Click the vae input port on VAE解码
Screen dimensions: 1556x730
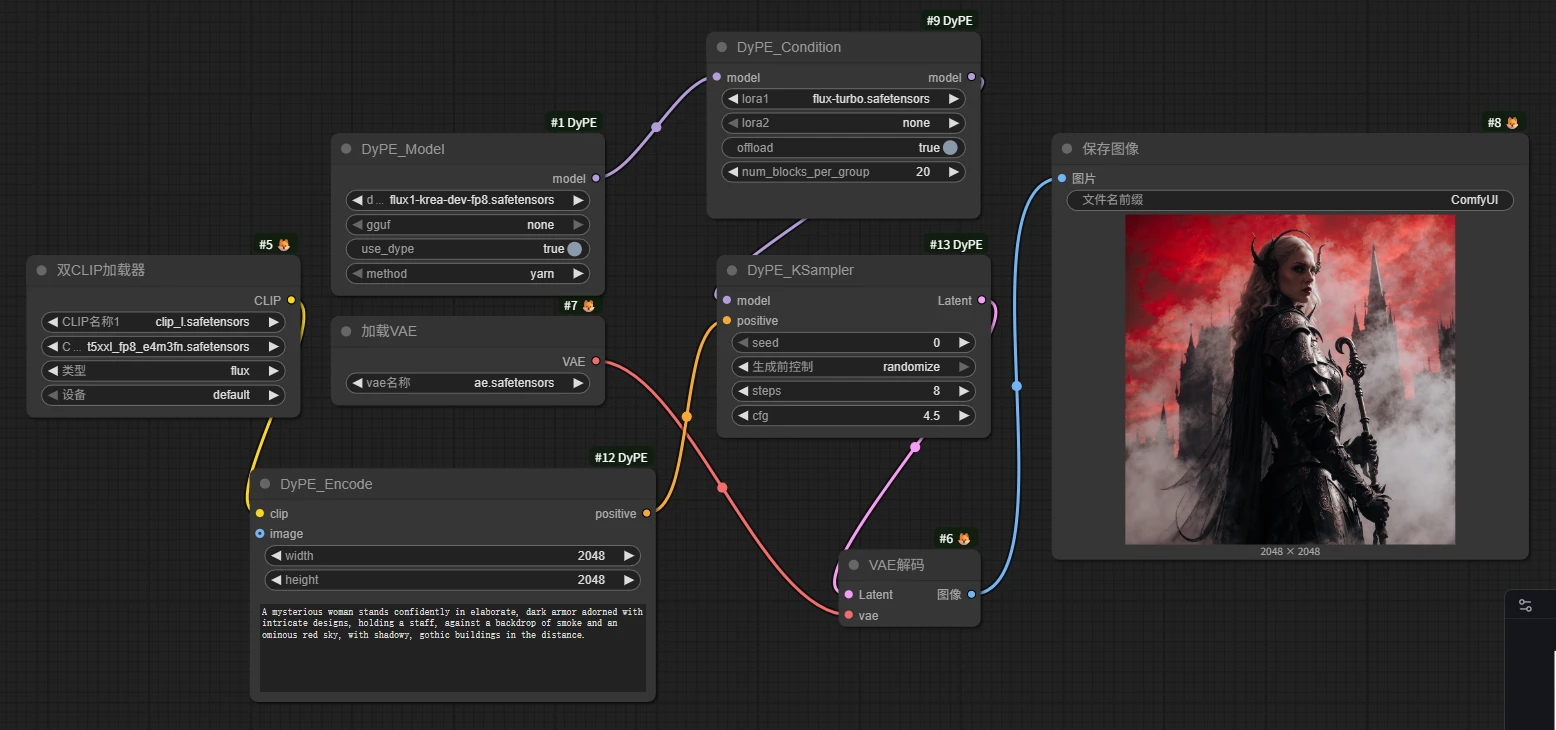coord(848,615)
